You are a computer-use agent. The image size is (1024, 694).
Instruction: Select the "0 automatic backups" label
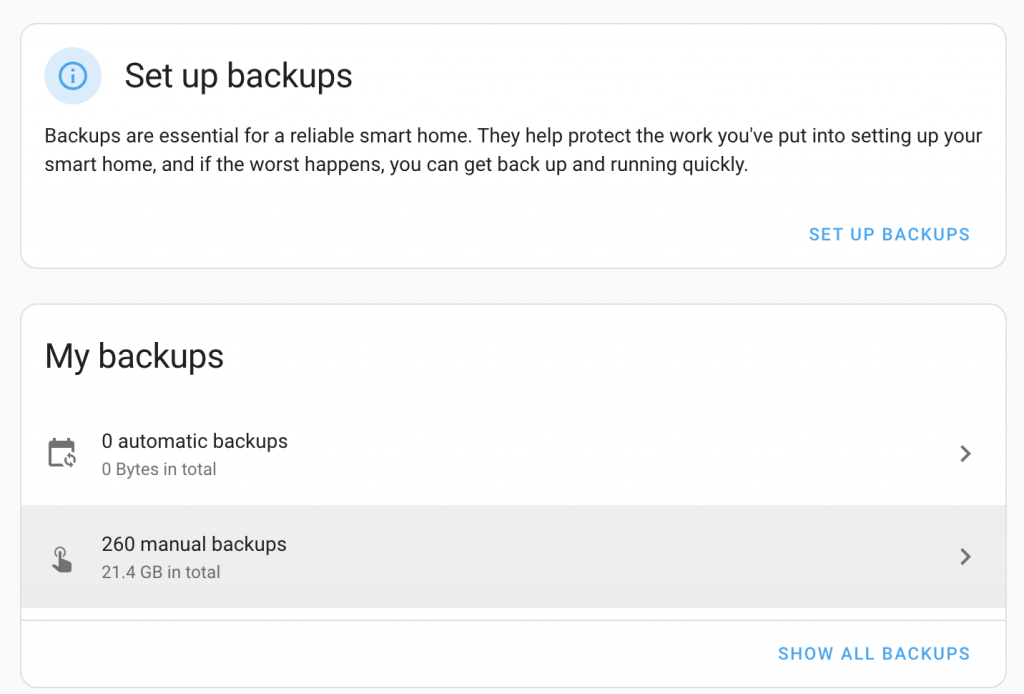pos(194,441)
